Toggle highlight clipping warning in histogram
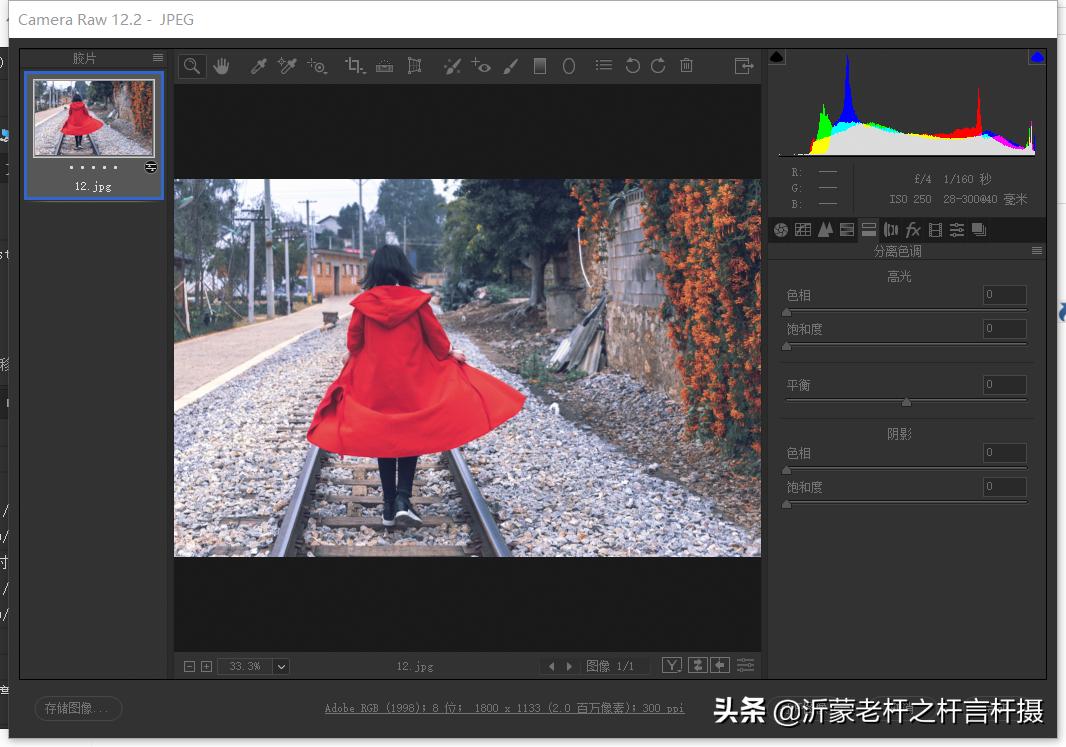 (x=1037, y=57)
